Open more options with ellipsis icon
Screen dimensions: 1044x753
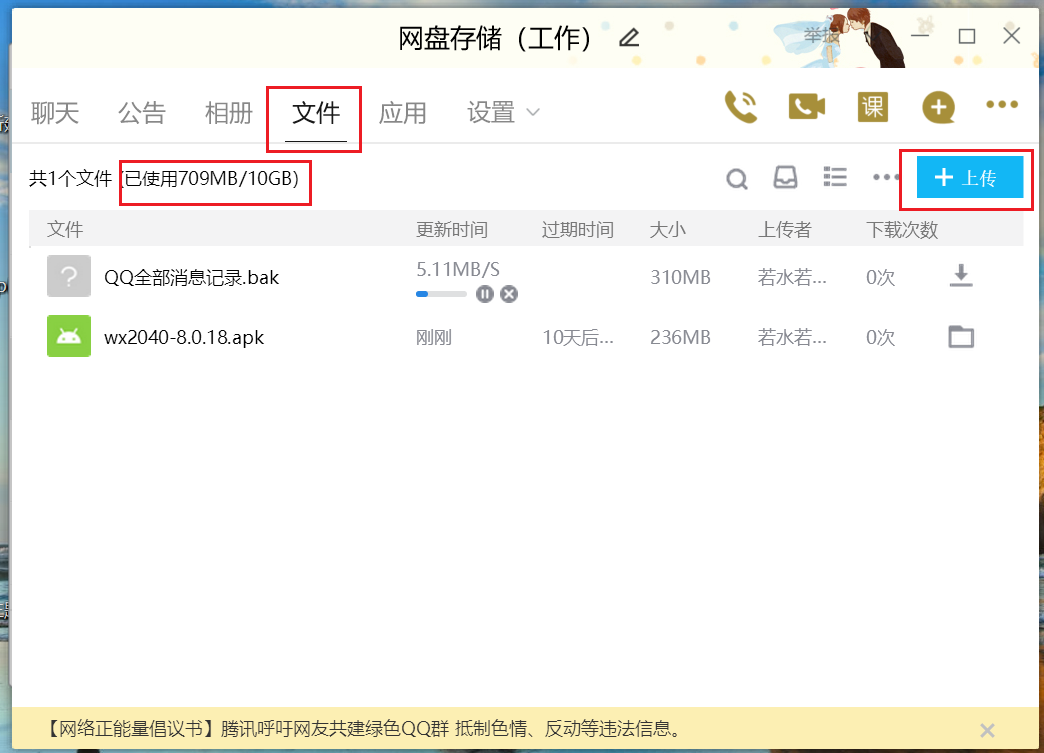885,177
